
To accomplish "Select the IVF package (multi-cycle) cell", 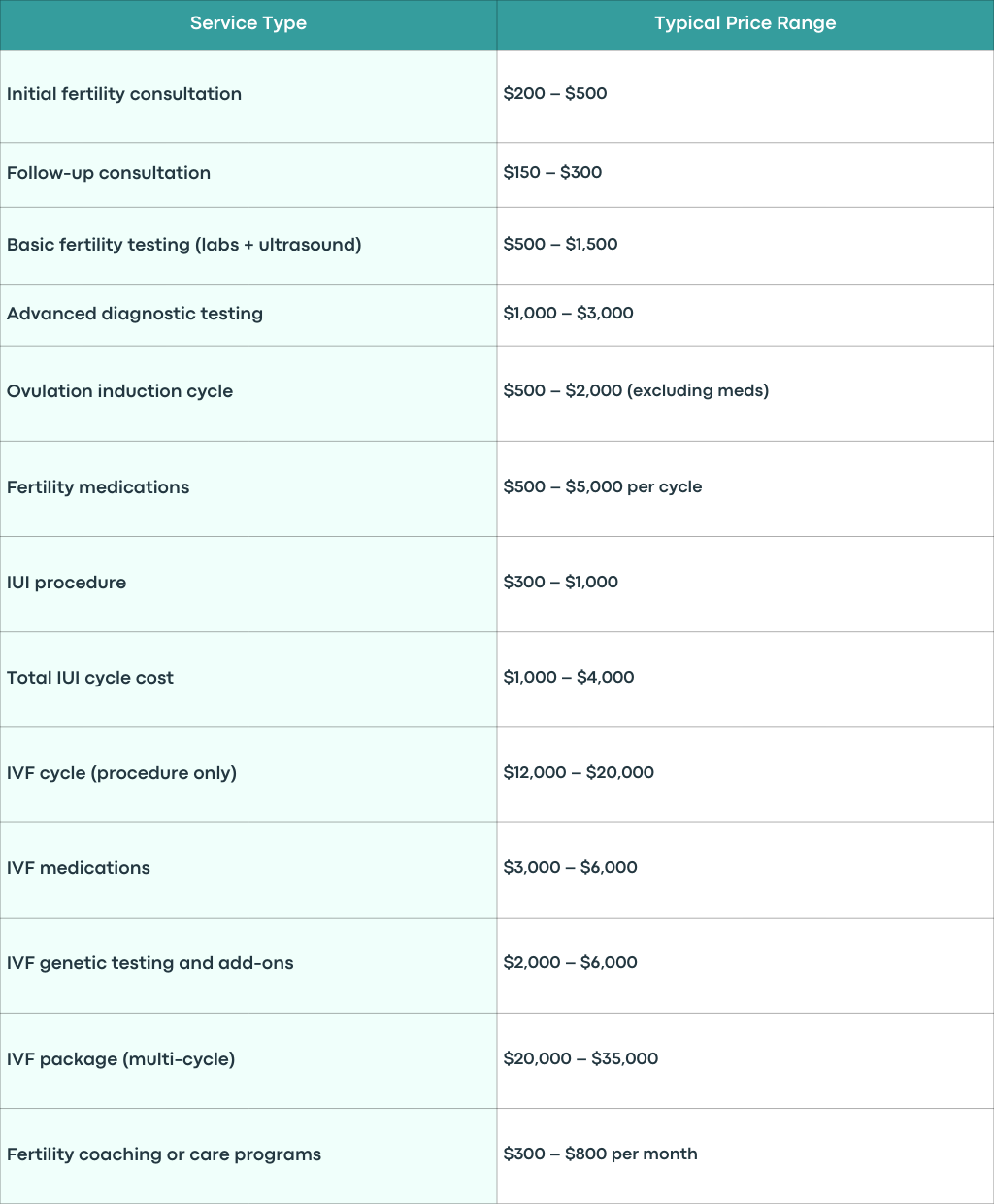I will pos(248,1060).
